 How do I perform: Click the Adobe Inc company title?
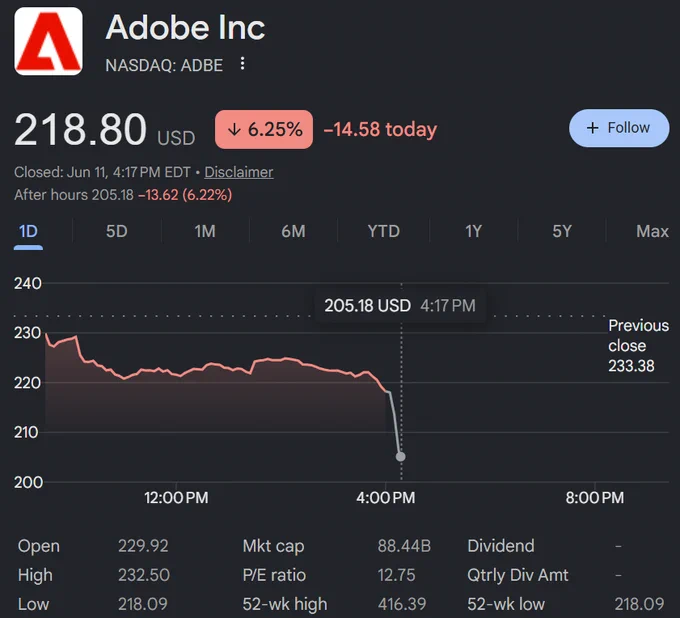(x=185, y=28)
